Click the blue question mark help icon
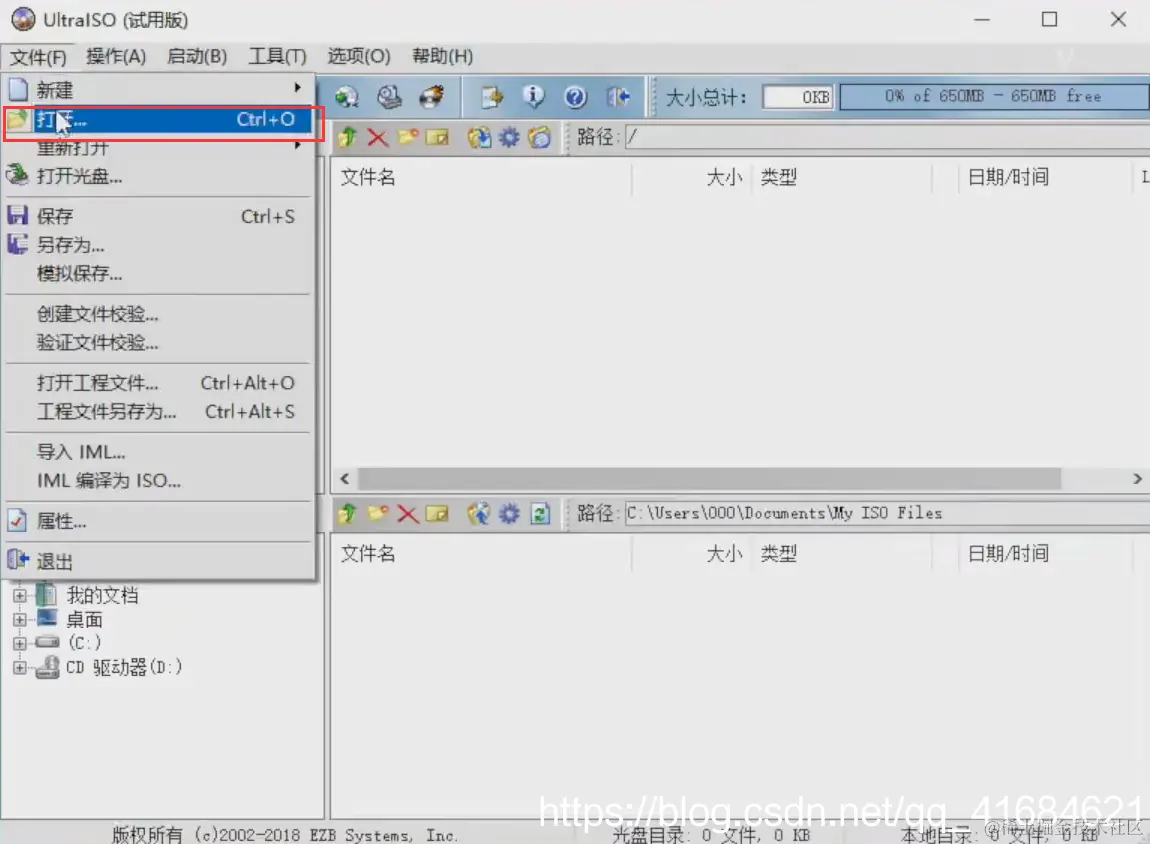The height and width of the screenshot is (844, 1150). [576, 97]
